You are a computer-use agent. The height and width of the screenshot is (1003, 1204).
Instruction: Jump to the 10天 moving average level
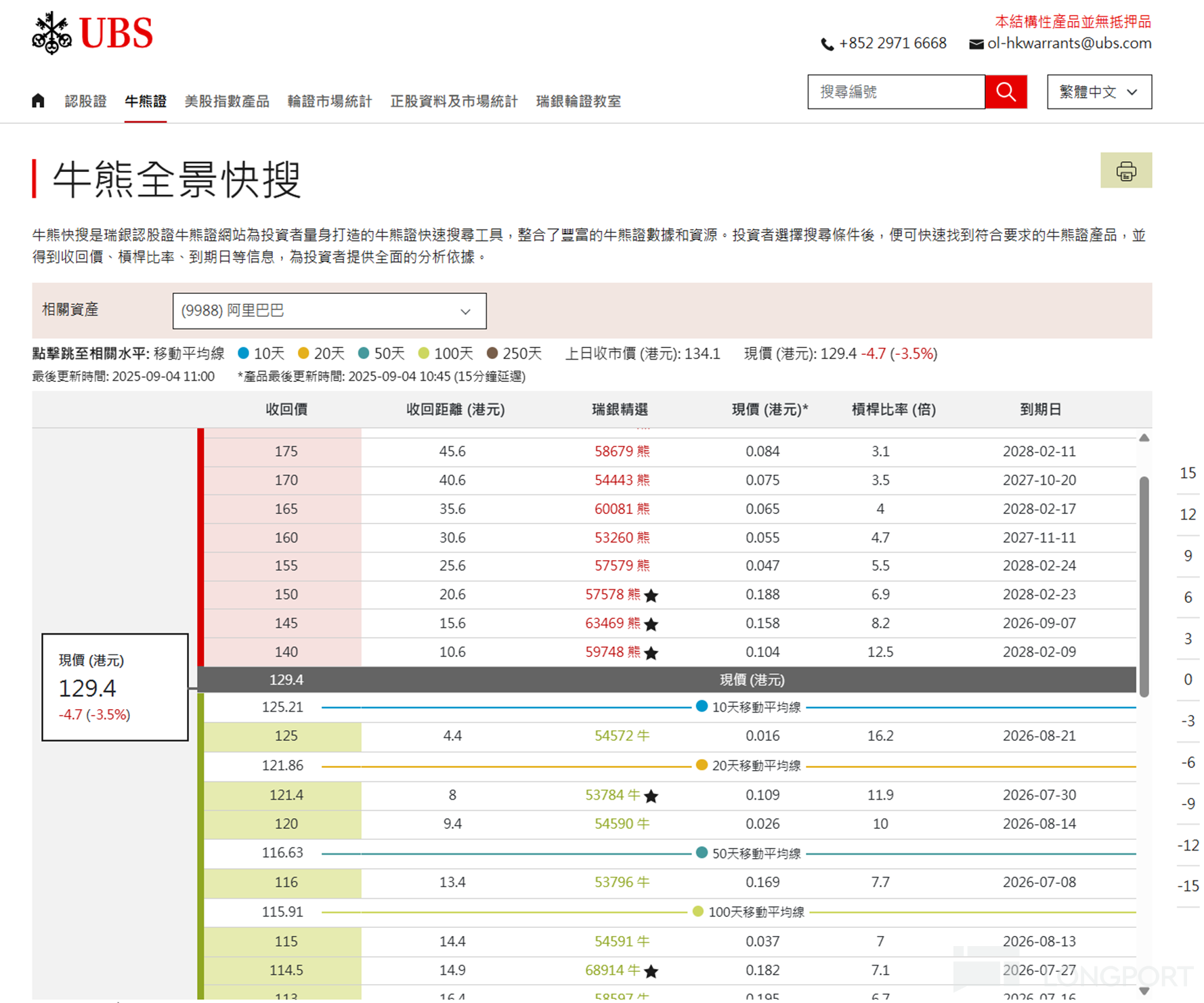261,354
